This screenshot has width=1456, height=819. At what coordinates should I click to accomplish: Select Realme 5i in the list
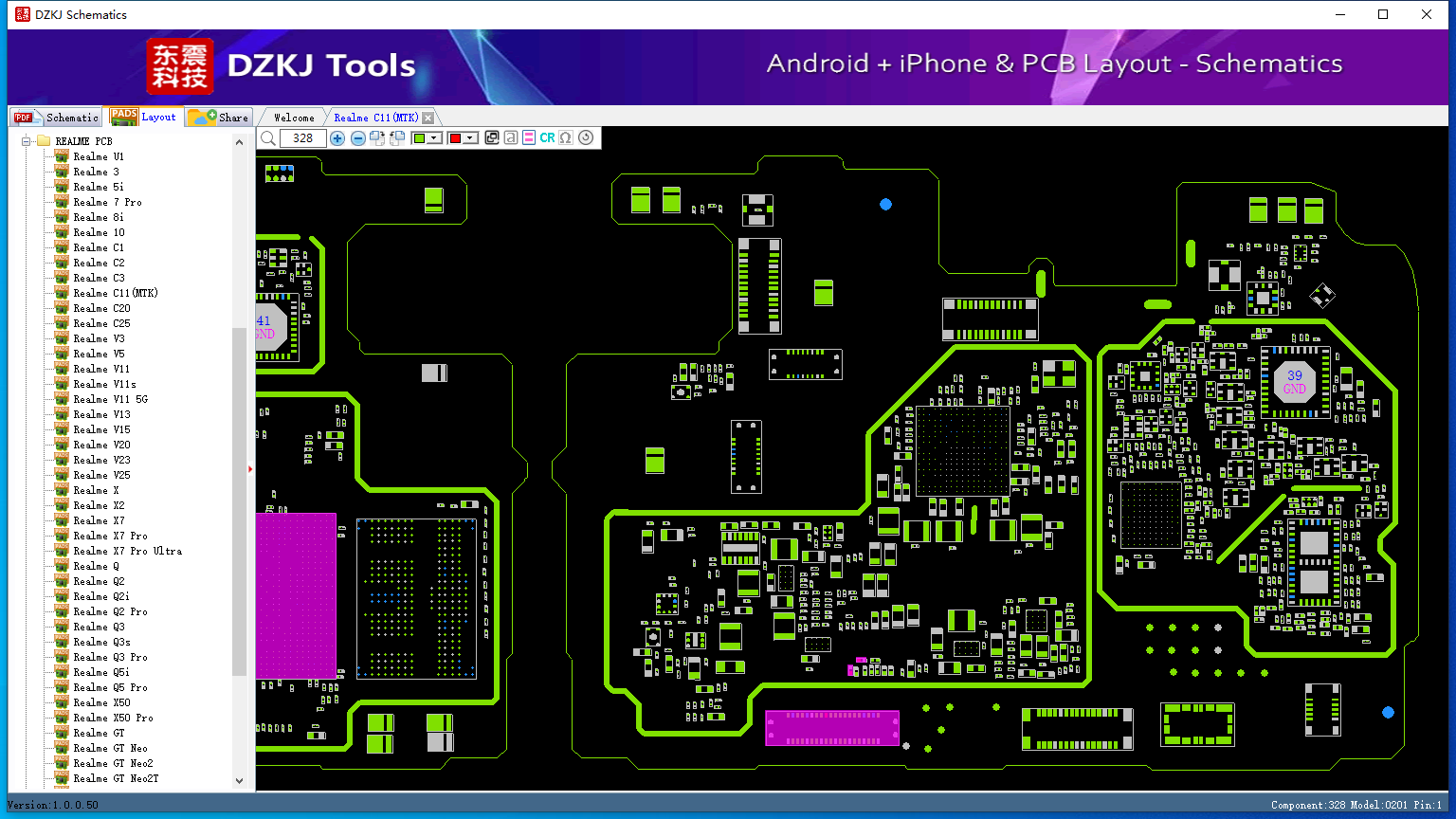pyautogui.click(x=99, y=187)
